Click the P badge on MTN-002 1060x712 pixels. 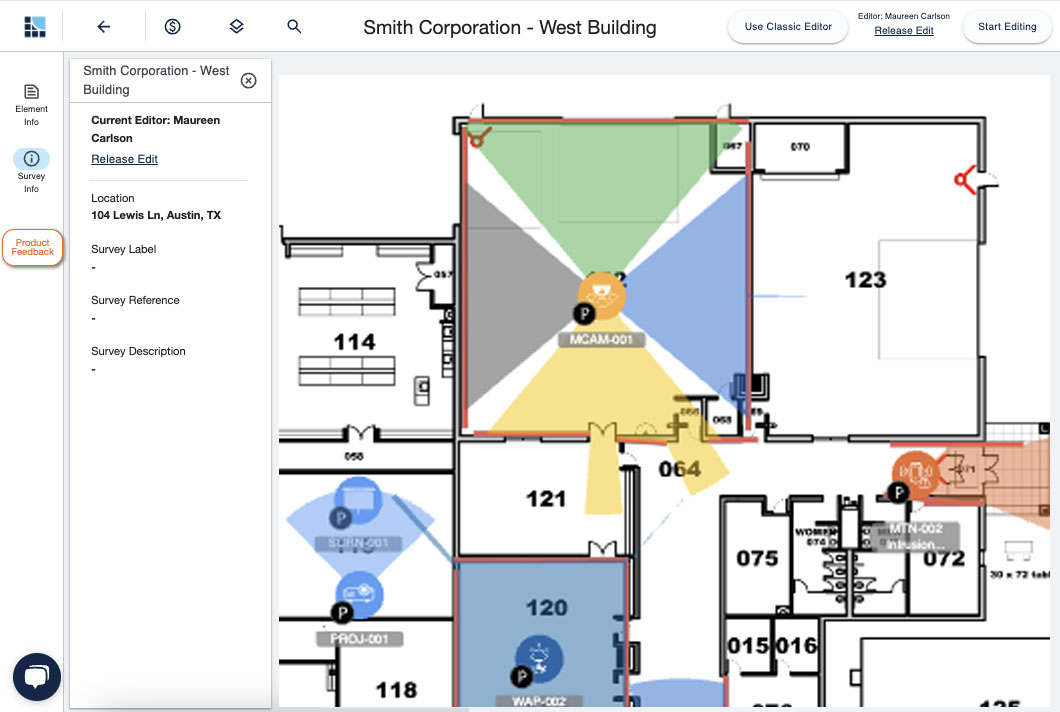pos(898,492)
